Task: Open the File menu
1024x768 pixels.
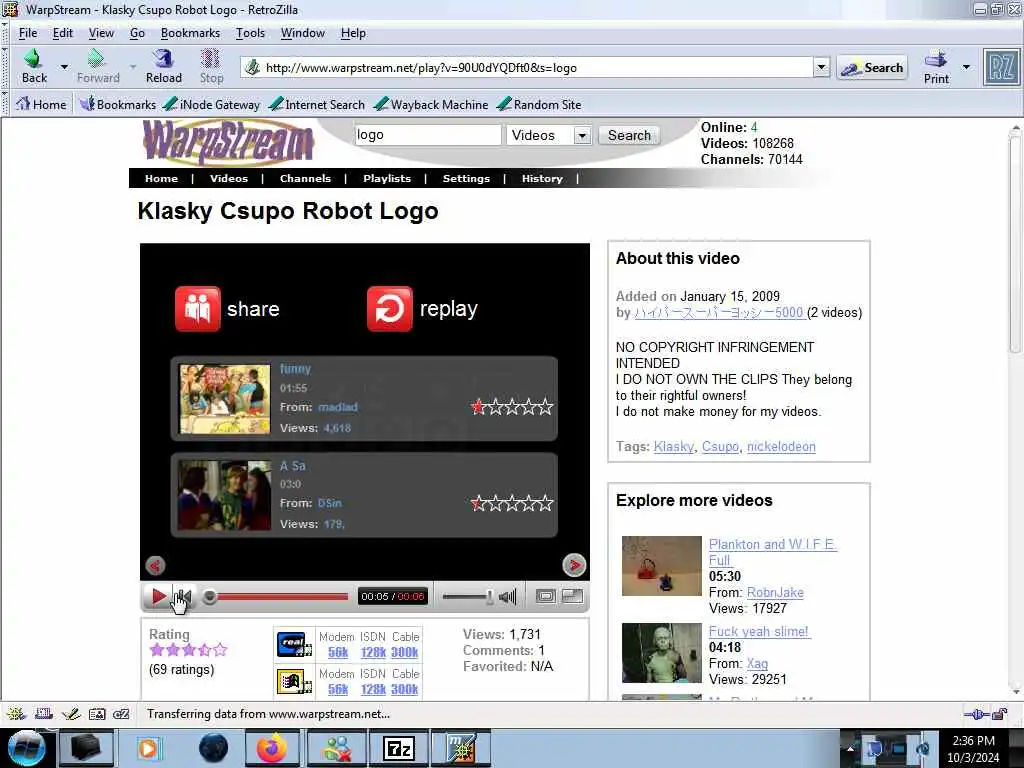Action: click(27, 33)
